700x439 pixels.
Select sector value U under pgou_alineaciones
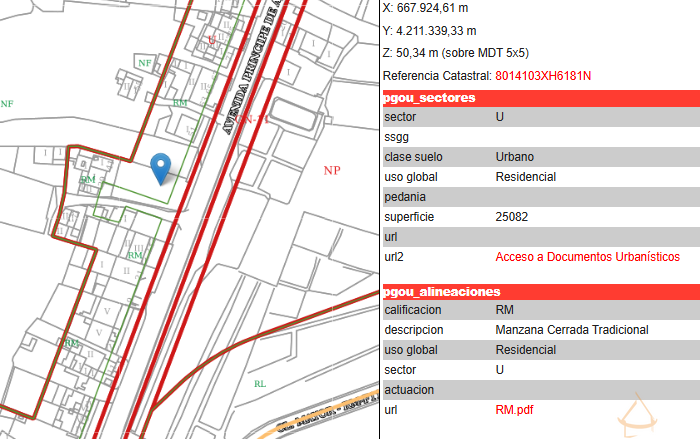(x=500, y=370)
